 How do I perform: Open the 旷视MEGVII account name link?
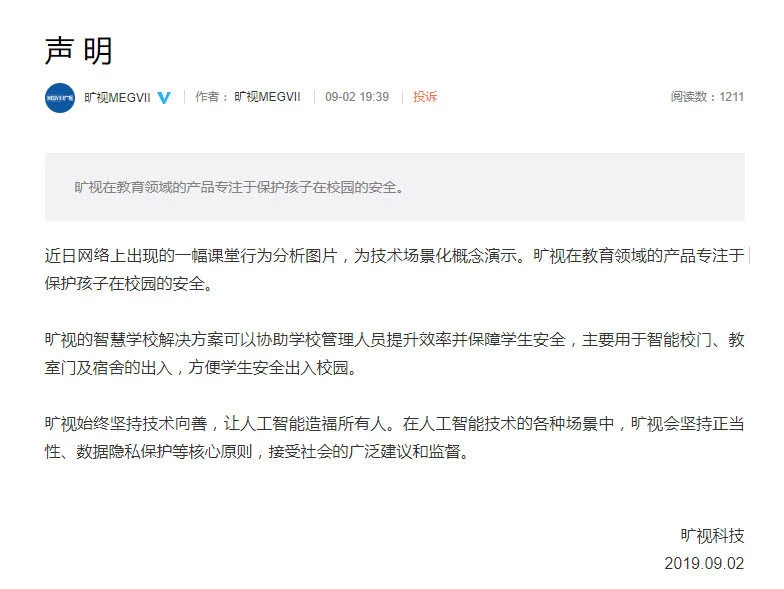click(x=117, y=98)
